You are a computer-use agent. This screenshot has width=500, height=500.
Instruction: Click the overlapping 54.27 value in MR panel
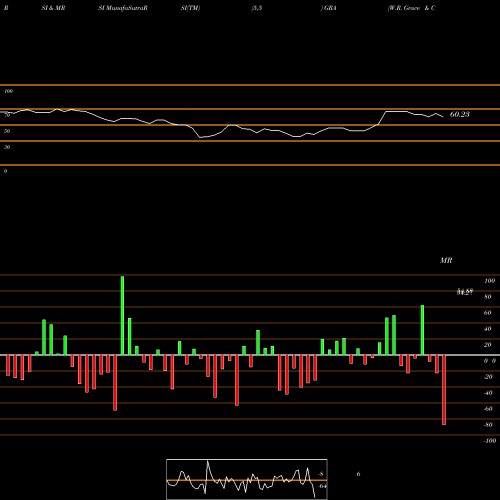coord(465,292)
